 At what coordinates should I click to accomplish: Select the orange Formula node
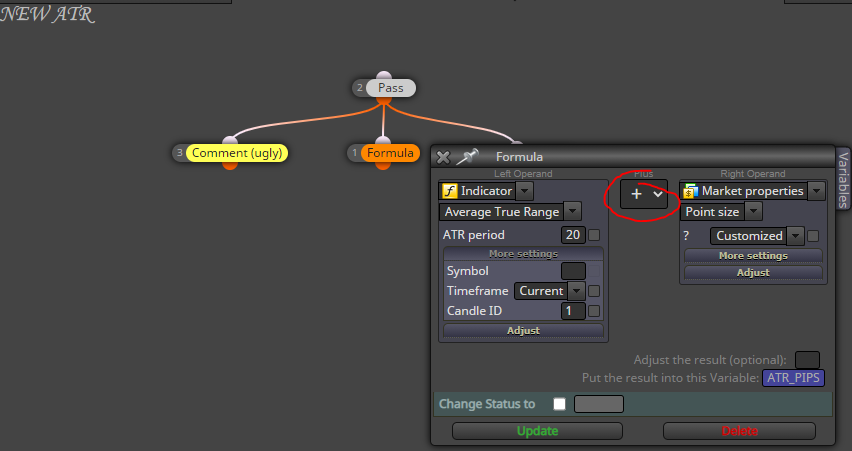pyautogui.click(x=390, y=153)
